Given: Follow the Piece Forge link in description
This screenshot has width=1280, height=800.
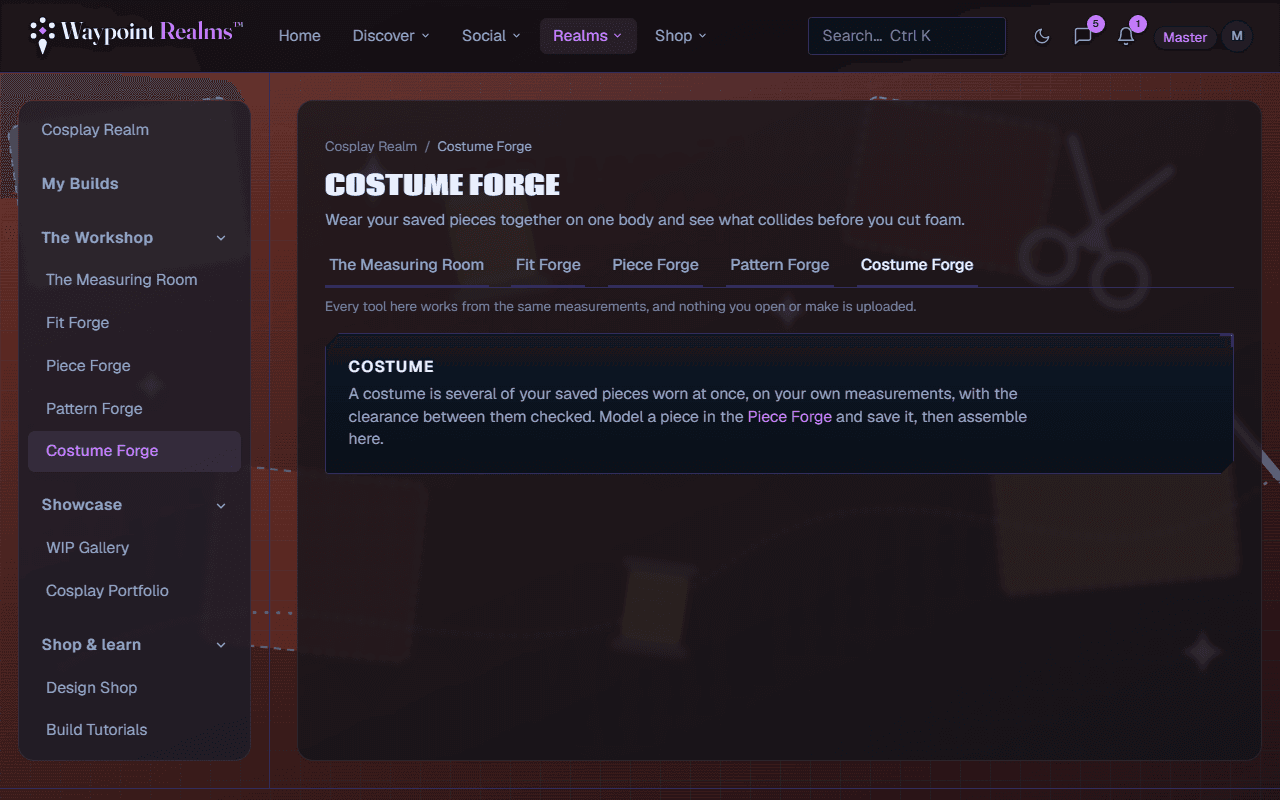Looking at the screenshot, I should click(790, 416).
